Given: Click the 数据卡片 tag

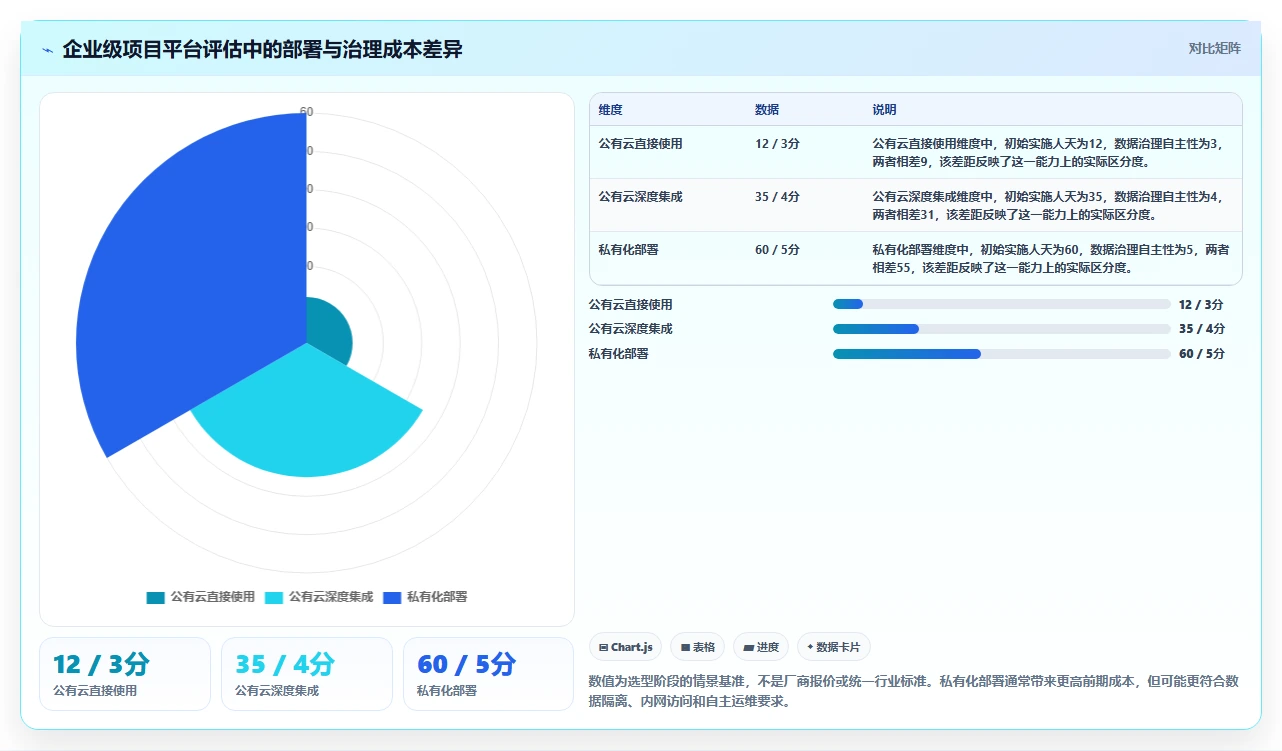Looking at the screenshot, I should 833,647.
